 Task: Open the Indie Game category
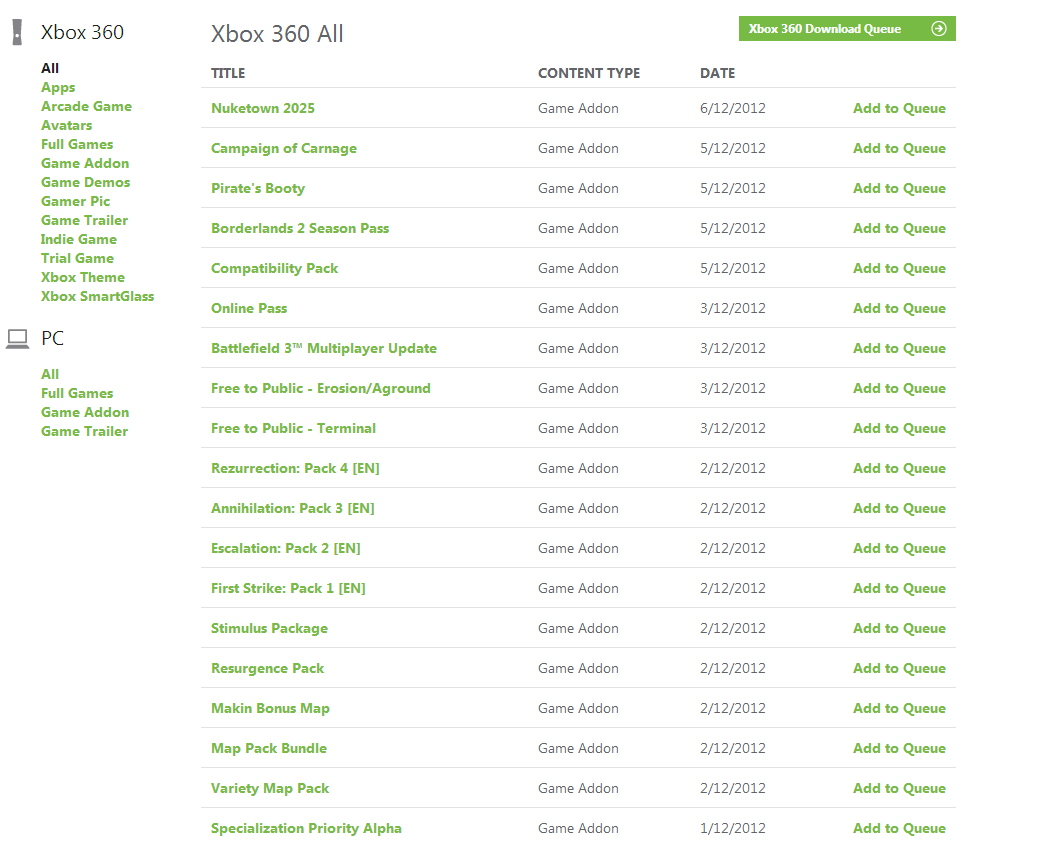(79, 239)
